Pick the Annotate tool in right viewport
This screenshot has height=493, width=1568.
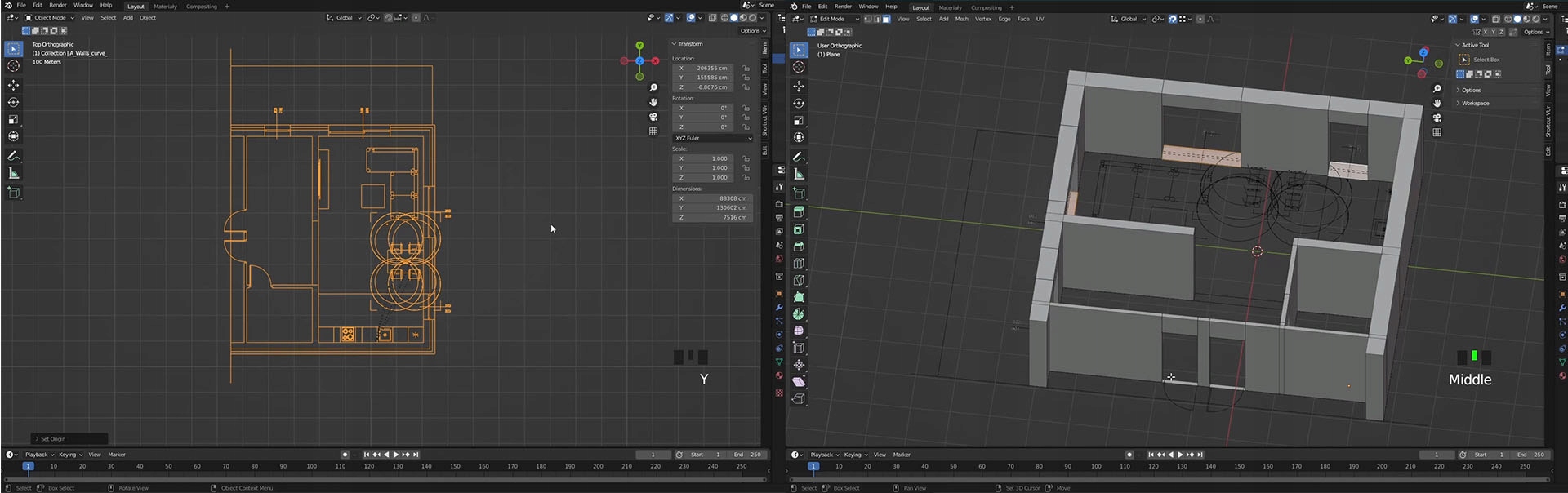pyautogui.click(x=799, y=157)
